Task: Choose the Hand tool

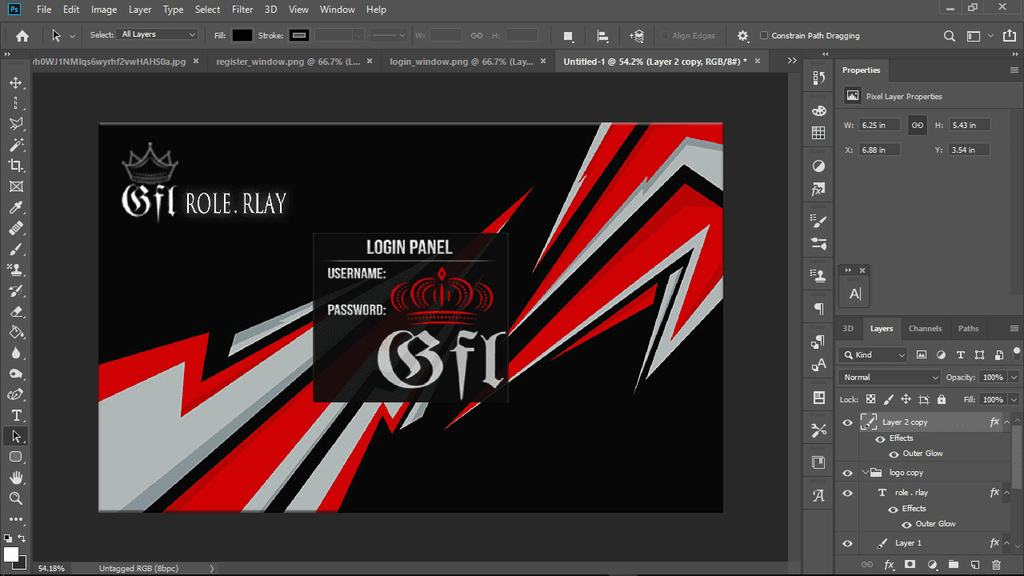Action: tap(16, 477)
